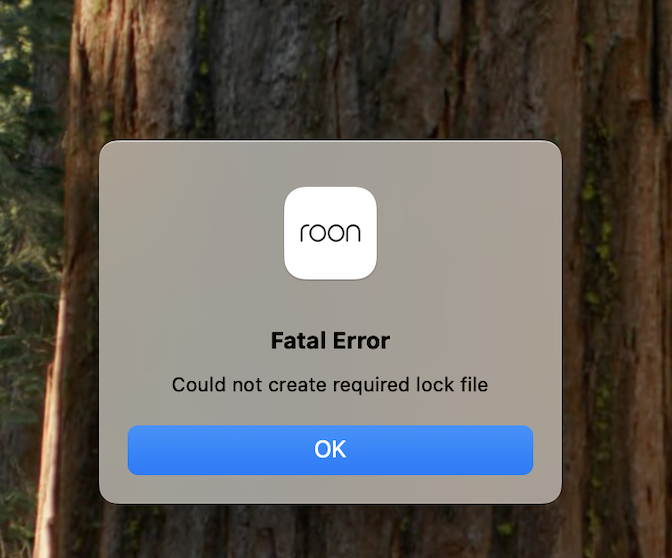The width and height of the screenshot is (672, 558).
Task: Select the 'Fatal Error' heading text
Action: click(330, 341)
